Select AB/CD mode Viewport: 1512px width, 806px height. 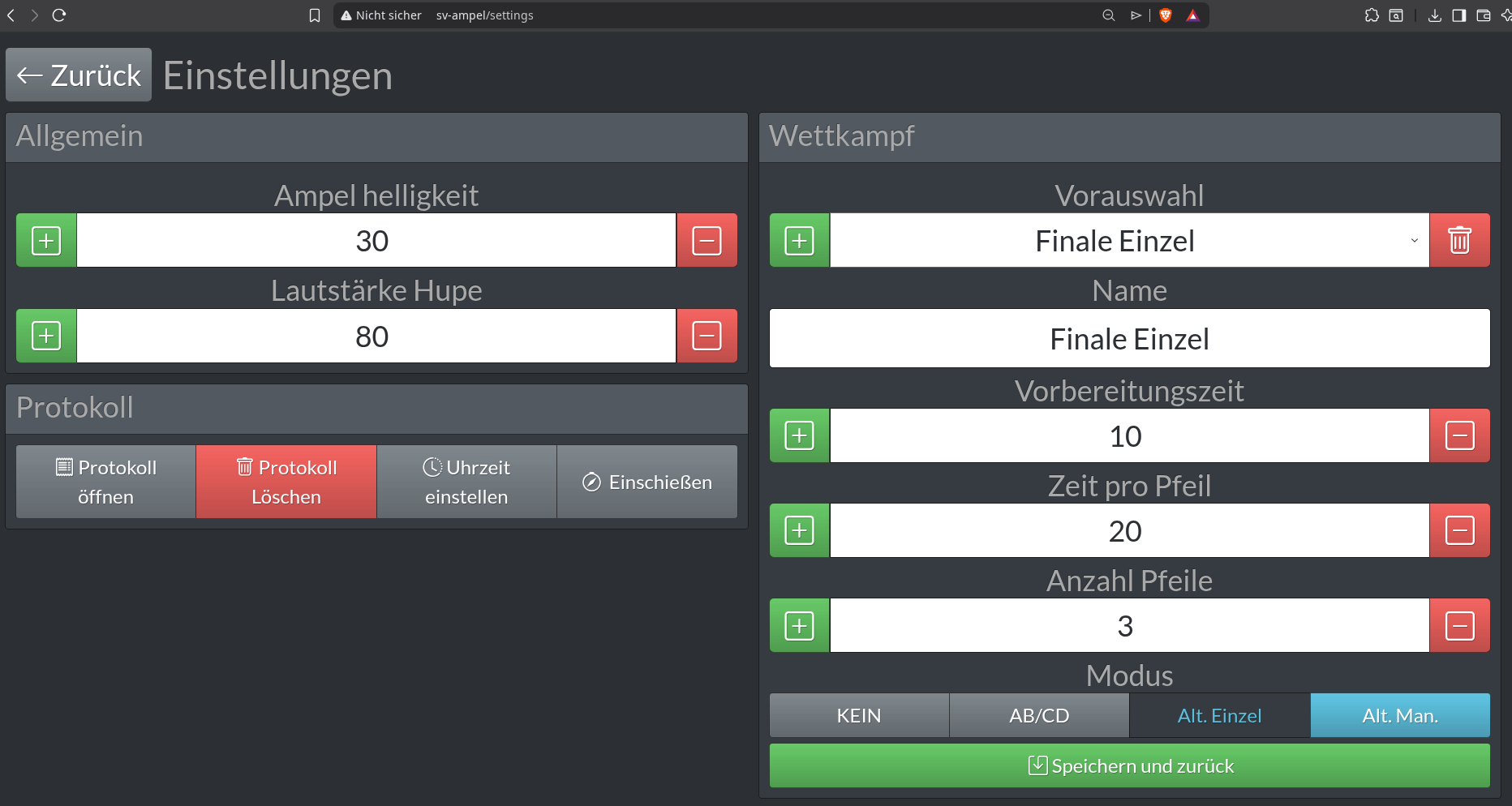coord(1039,715)
